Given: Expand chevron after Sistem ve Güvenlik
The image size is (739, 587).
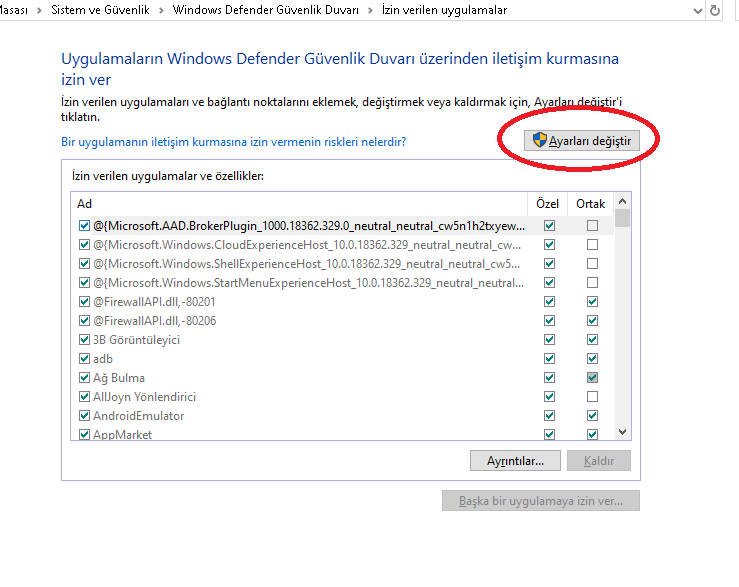Looking at the screenshot, I should pos(161,10).
